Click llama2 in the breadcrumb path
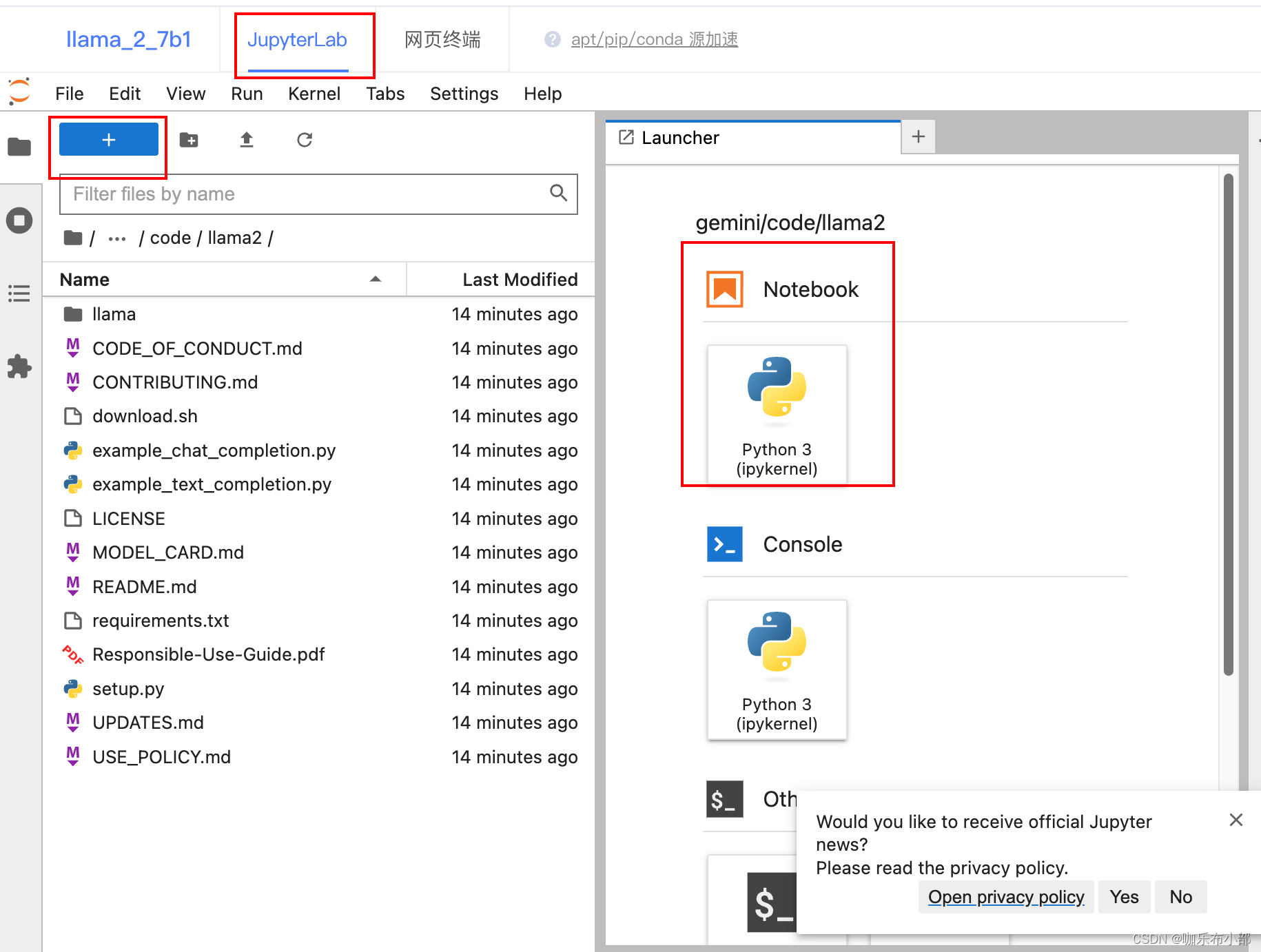The width and height of the screenshot is (1261, 952). 234,238
